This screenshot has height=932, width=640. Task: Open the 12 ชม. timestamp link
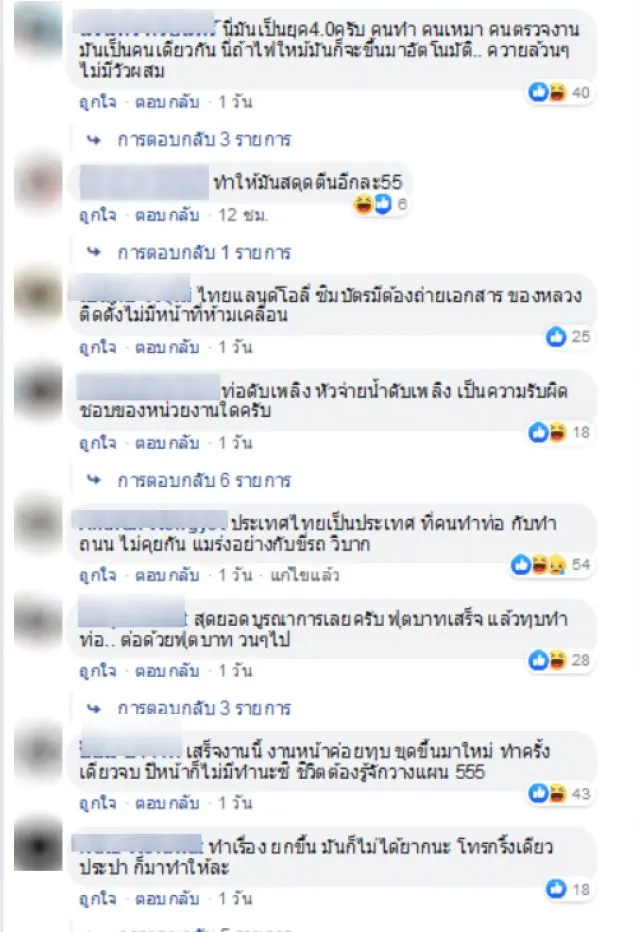(243, 215)
